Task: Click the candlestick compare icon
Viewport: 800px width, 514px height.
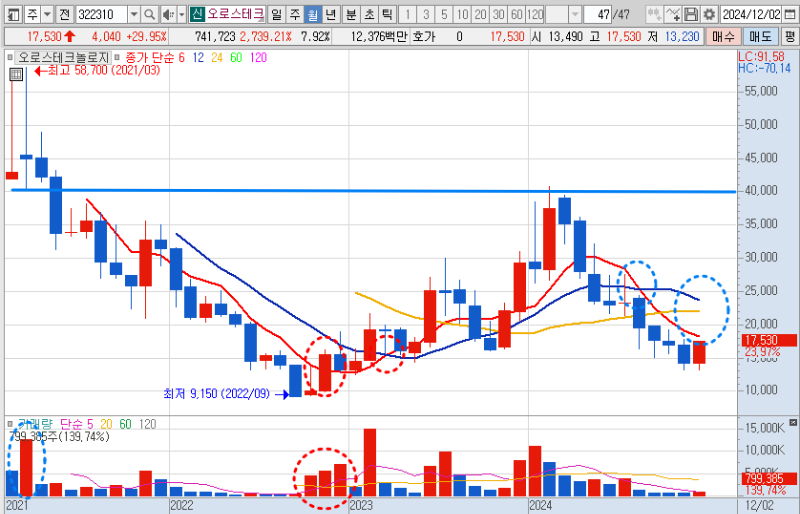Action: point(654,14)
